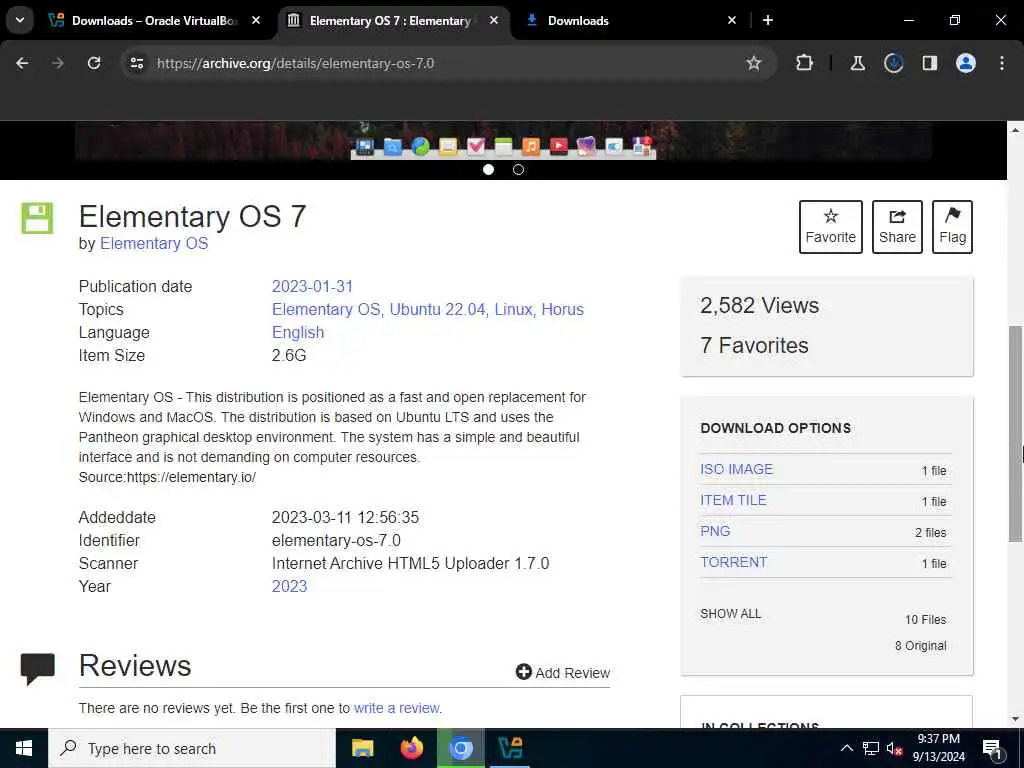Click the Reviews speech bubble icon
Viewport: 1024px width, 768px height.
point(37,668)
